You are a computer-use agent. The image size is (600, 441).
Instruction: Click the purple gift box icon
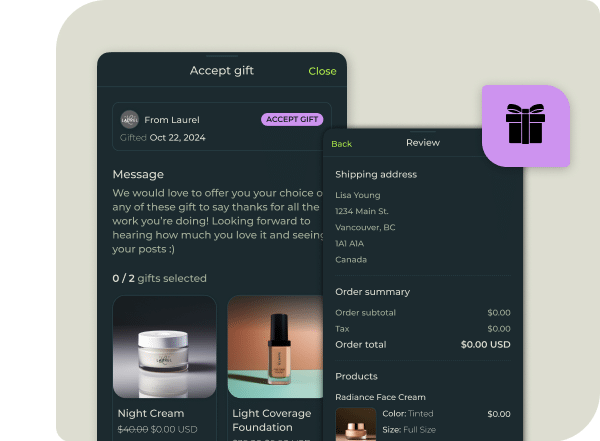(x=525, y=124)
